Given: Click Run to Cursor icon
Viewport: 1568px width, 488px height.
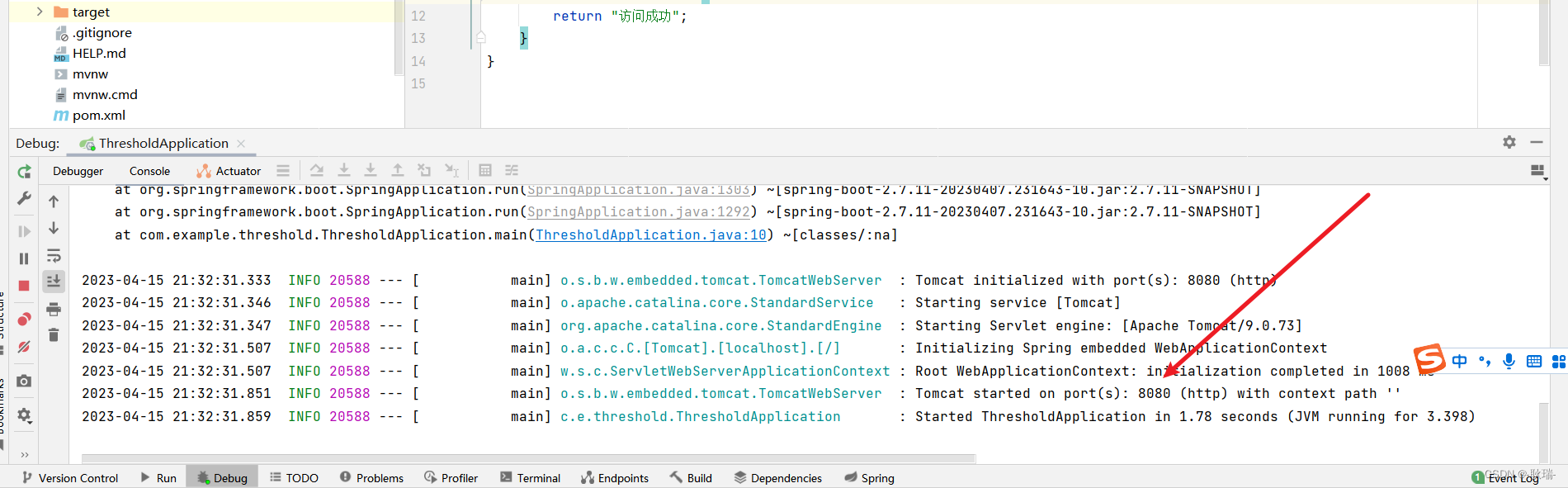Looking at the screenshot, I should coord(451,170).
